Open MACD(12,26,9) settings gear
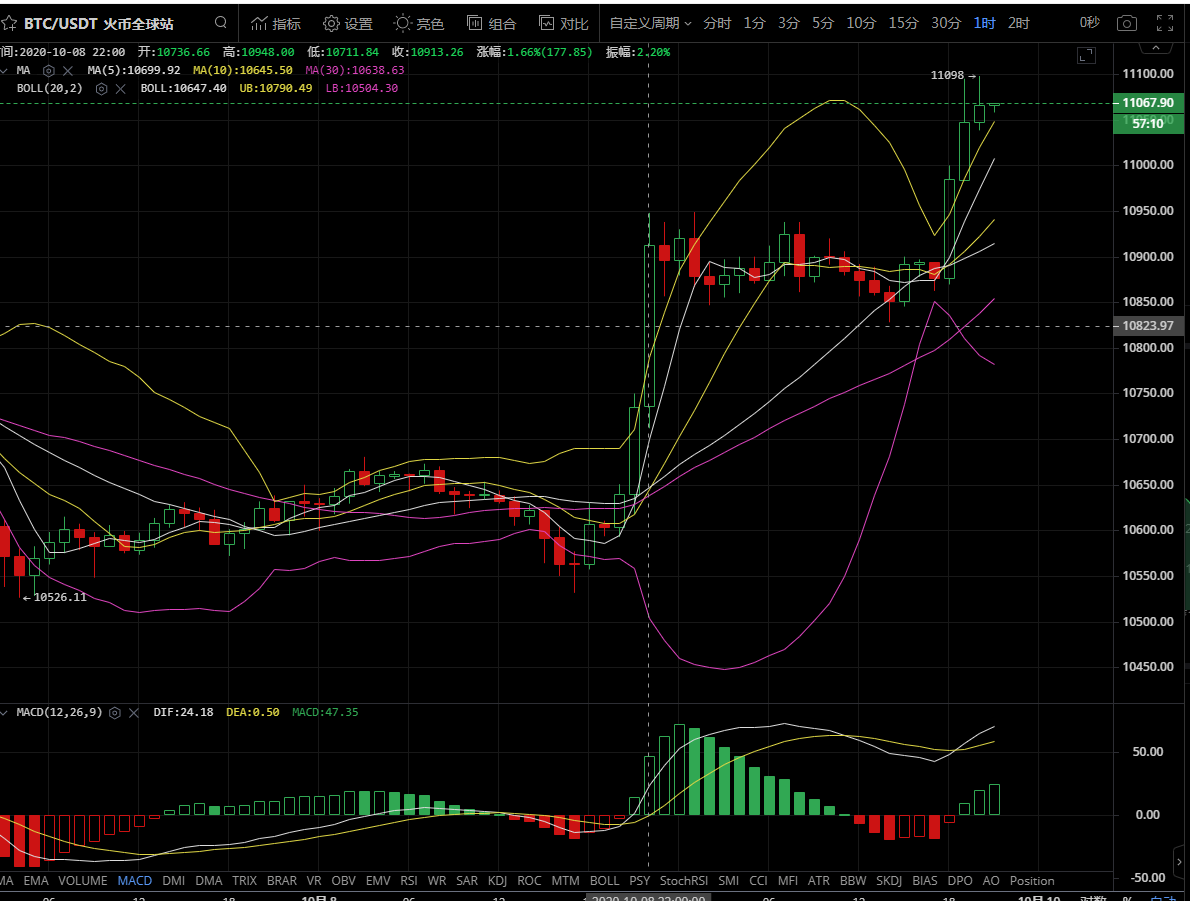Image resolution: width=1190 pixels, height=901 pixels. (x=115, y=712)
